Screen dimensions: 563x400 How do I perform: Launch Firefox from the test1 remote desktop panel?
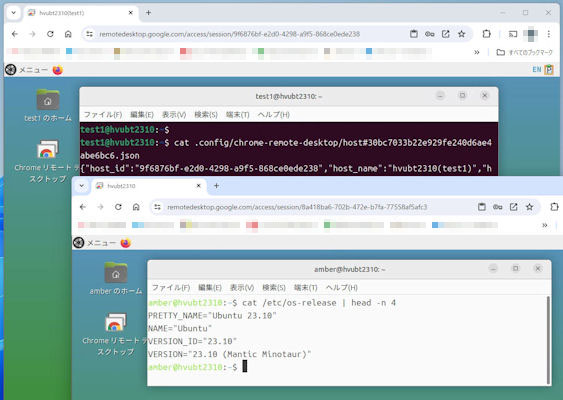[58, 70]
